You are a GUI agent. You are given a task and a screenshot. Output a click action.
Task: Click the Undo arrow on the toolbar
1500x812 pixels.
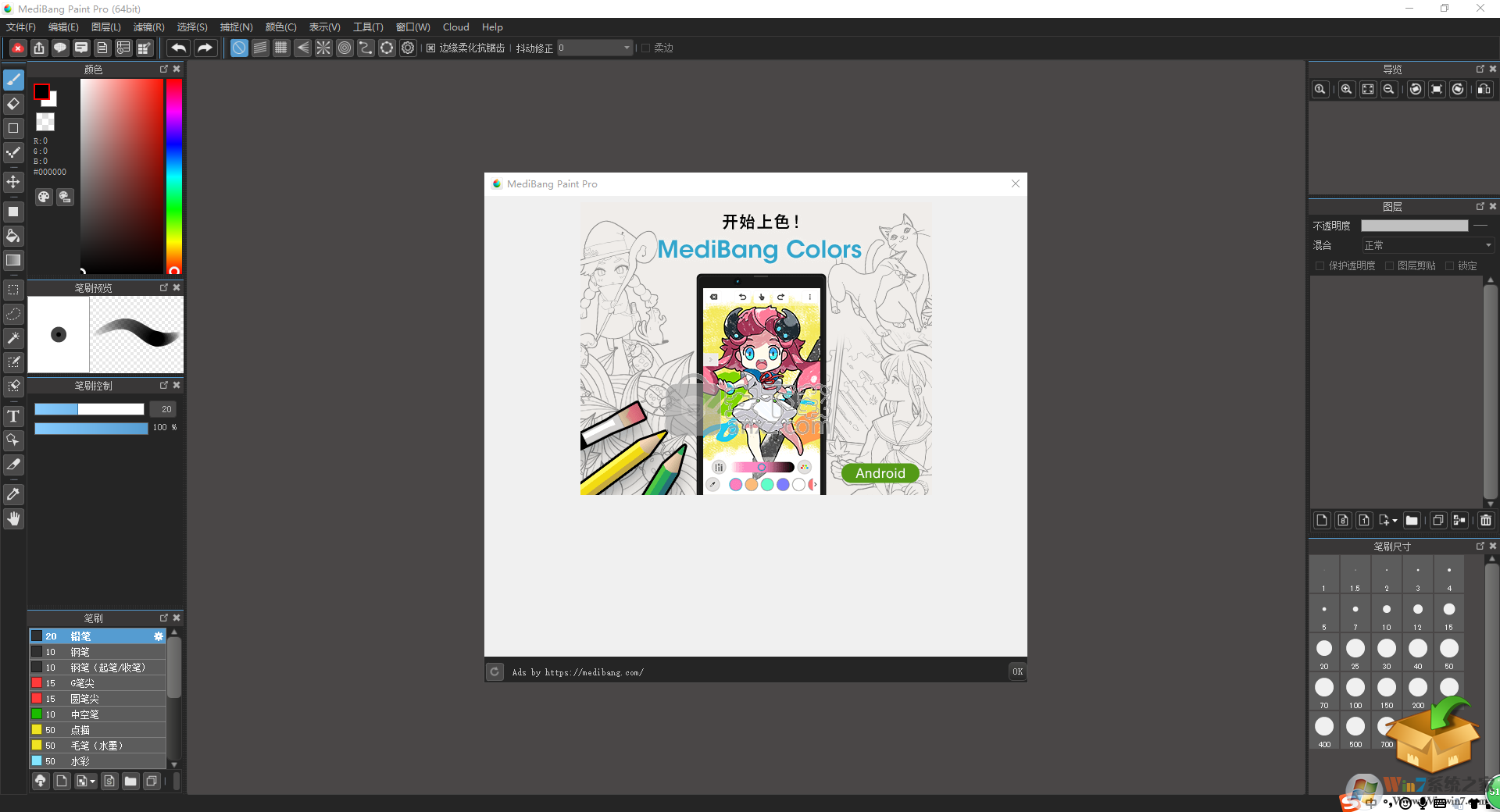click(178, 48)
